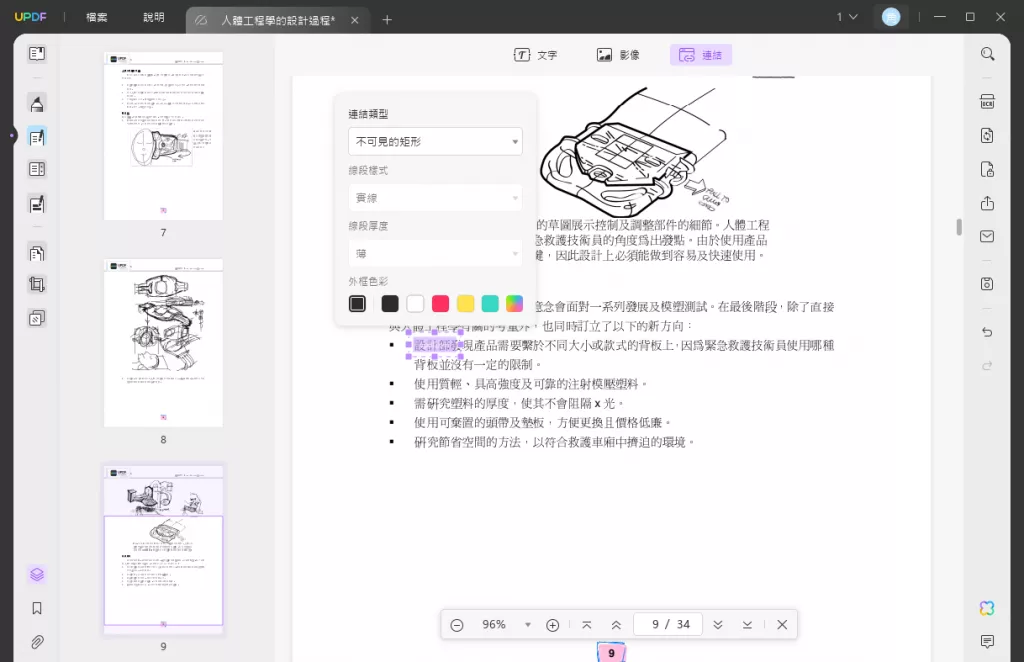
Task: Redo the last action
Action: (987, 366)
